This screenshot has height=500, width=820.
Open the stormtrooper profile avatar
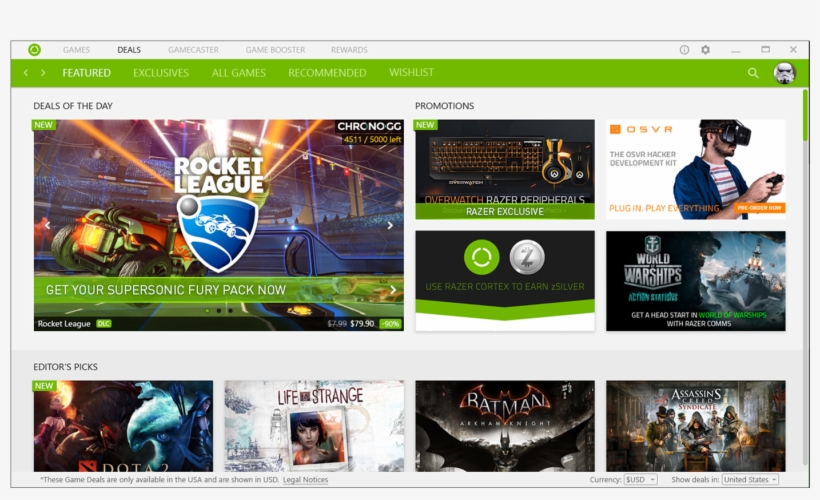click(784, 73)
